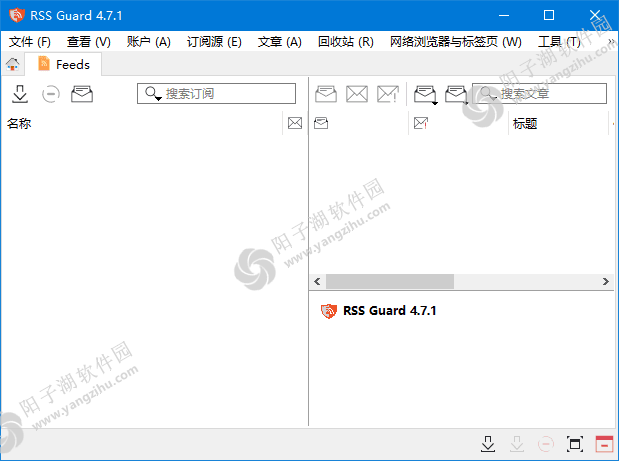Open the 工具 (T) menu
The image size is (619, 461).
(x=559, y=41)
